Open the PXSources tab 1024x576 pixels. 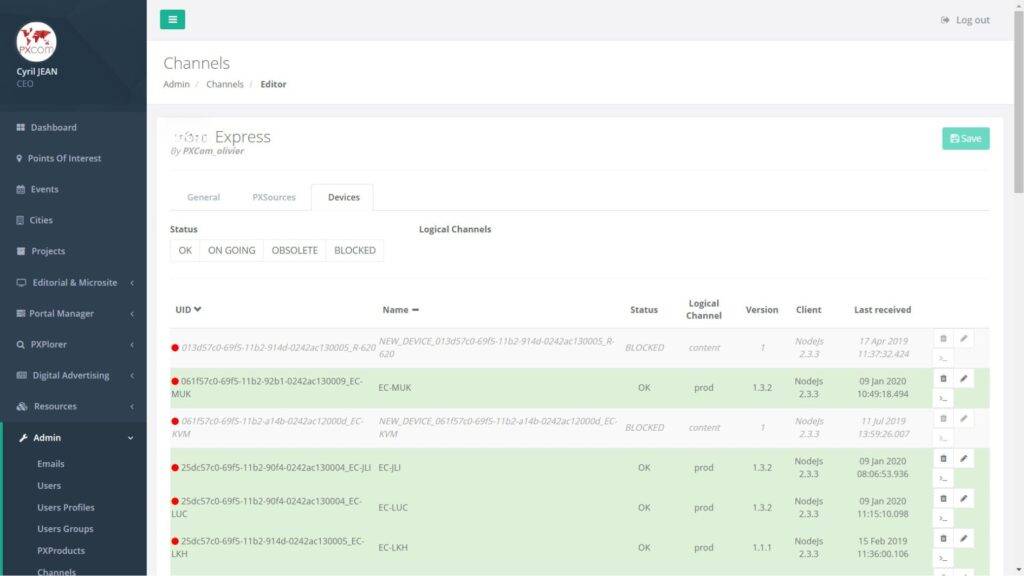[274, 197]
